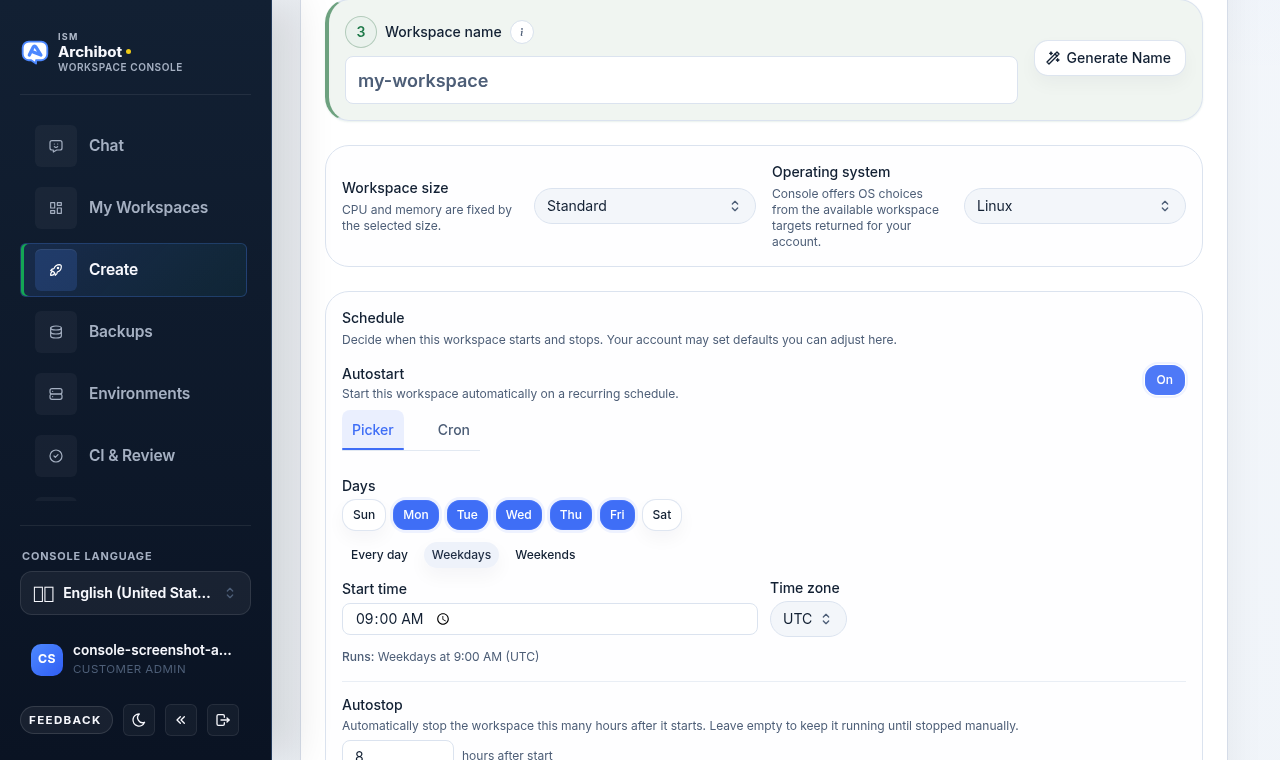Click the CS user avatar
Image resolution: width=1280 pixels, height=760 pixels.
47,660
